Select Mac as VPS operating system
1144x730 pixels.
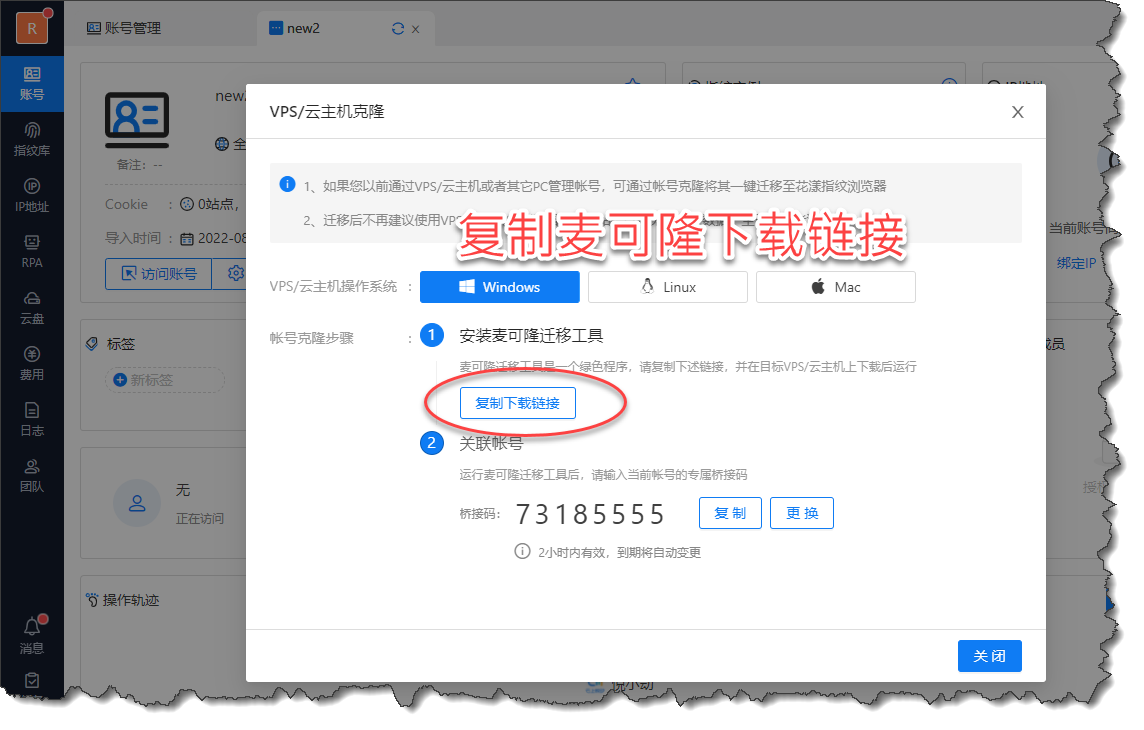point(835,287)
